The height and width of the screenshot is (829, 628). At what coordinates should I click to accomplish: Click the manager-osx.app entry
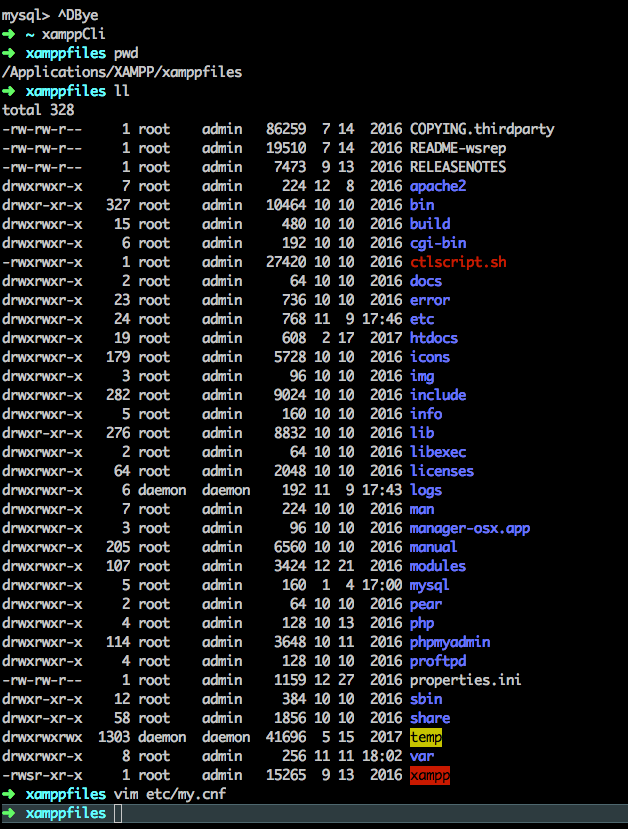click(x=470, y=528)
